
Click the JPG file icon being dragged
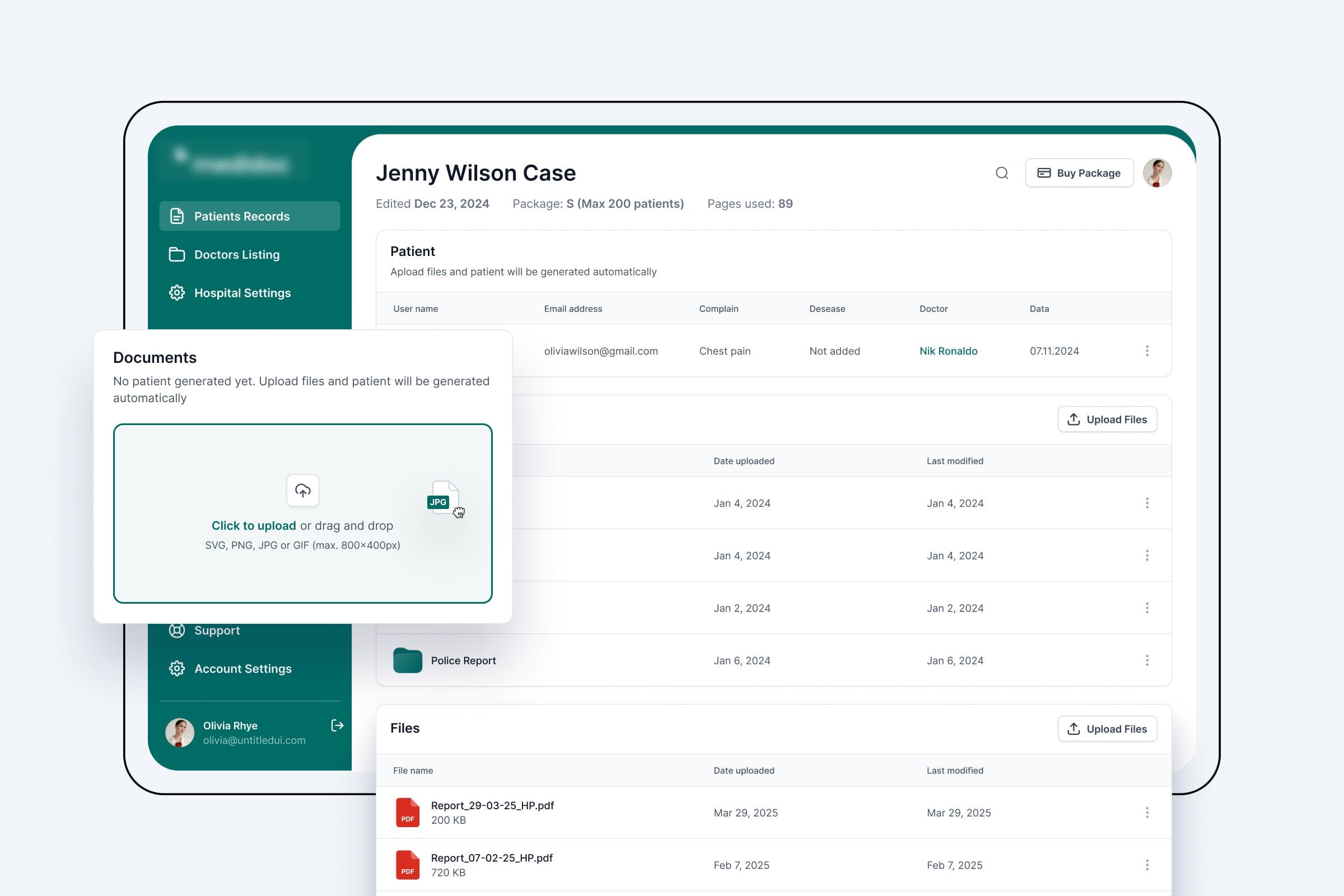click(444, 497)
